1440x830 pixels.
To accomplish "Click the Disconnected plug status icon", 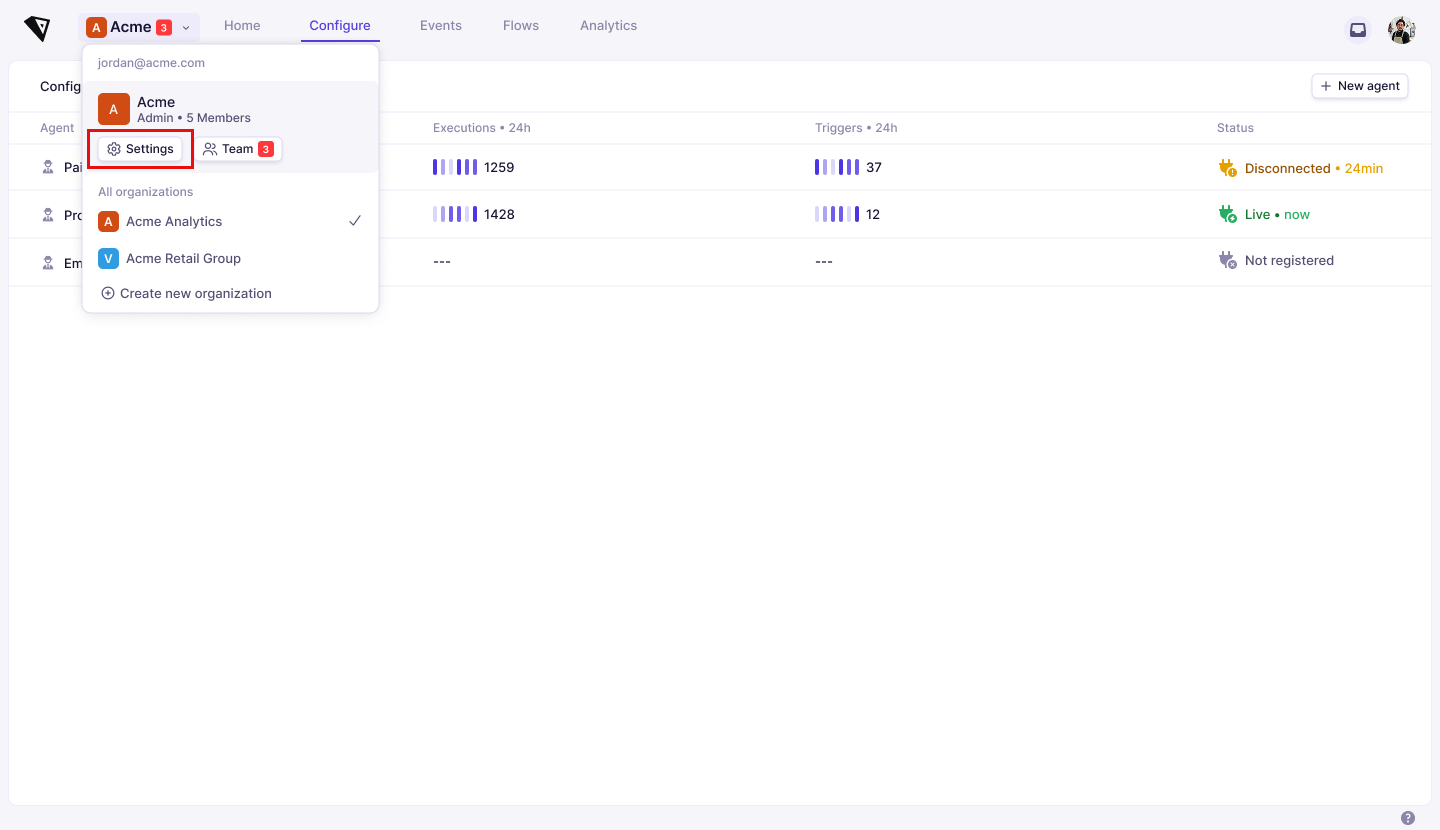I will pyautogui.click(x=1227, y=168).
